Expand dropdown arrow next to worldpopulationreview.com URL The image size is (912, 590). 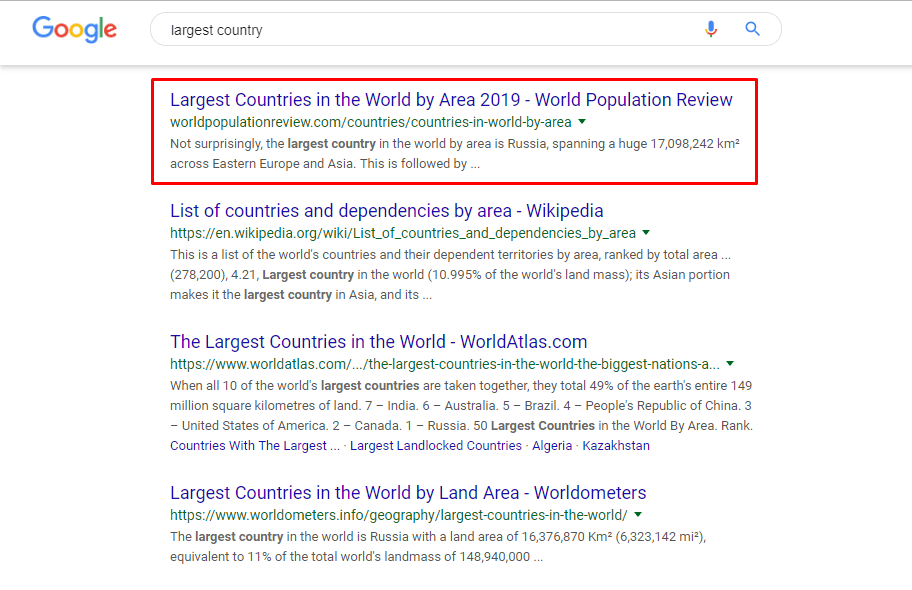[582, 122]
